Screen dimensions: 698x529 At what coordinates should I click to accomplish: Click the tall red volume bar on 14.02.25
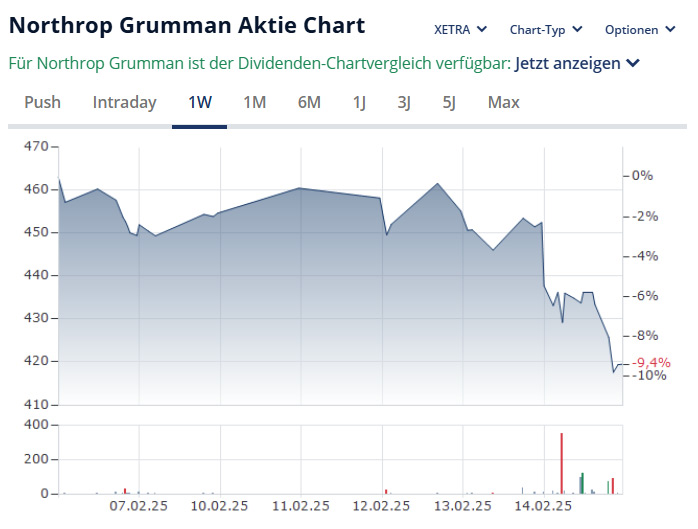pyautogui.click(x=562, y=463)
